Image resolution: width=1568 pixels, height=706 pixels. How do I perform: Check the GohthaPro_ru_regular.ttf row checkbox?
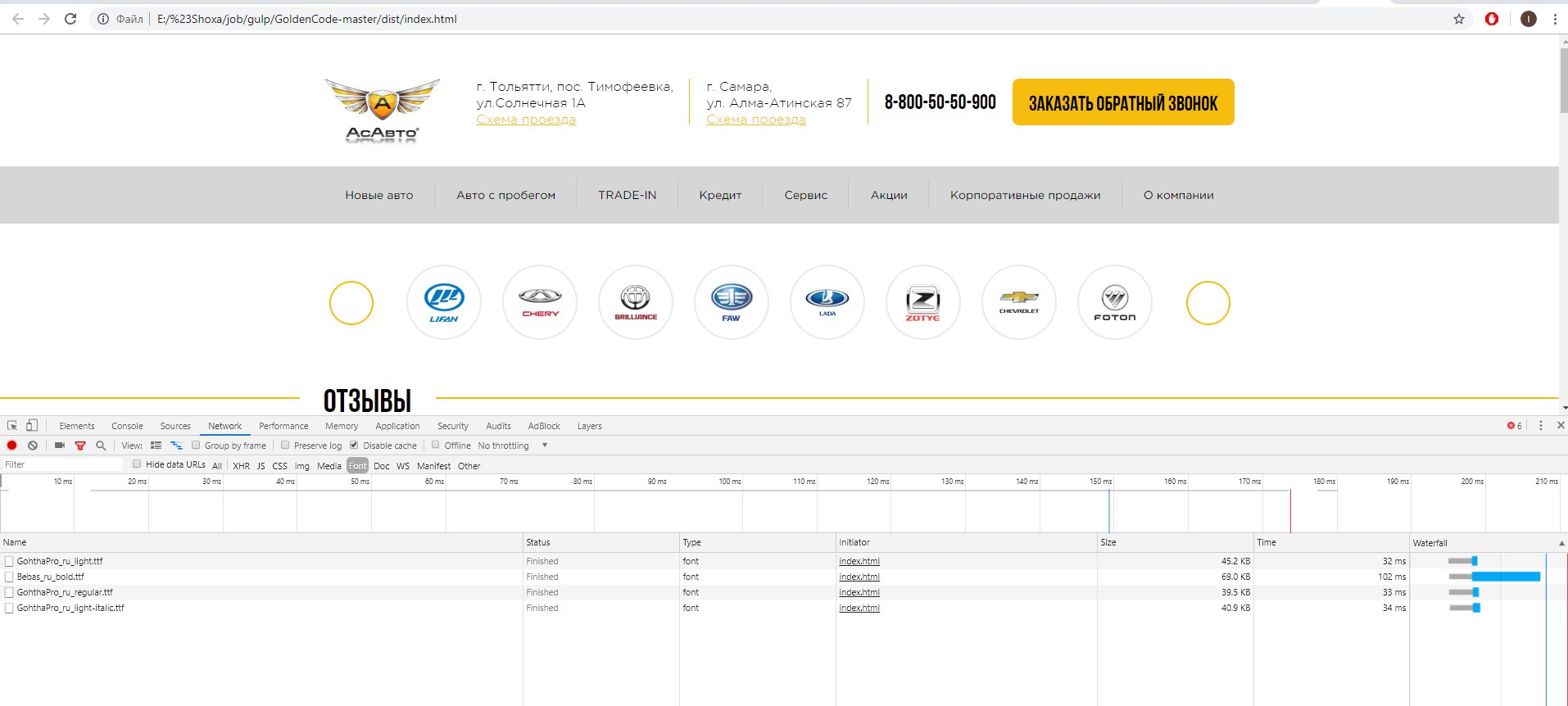(9, 593)
